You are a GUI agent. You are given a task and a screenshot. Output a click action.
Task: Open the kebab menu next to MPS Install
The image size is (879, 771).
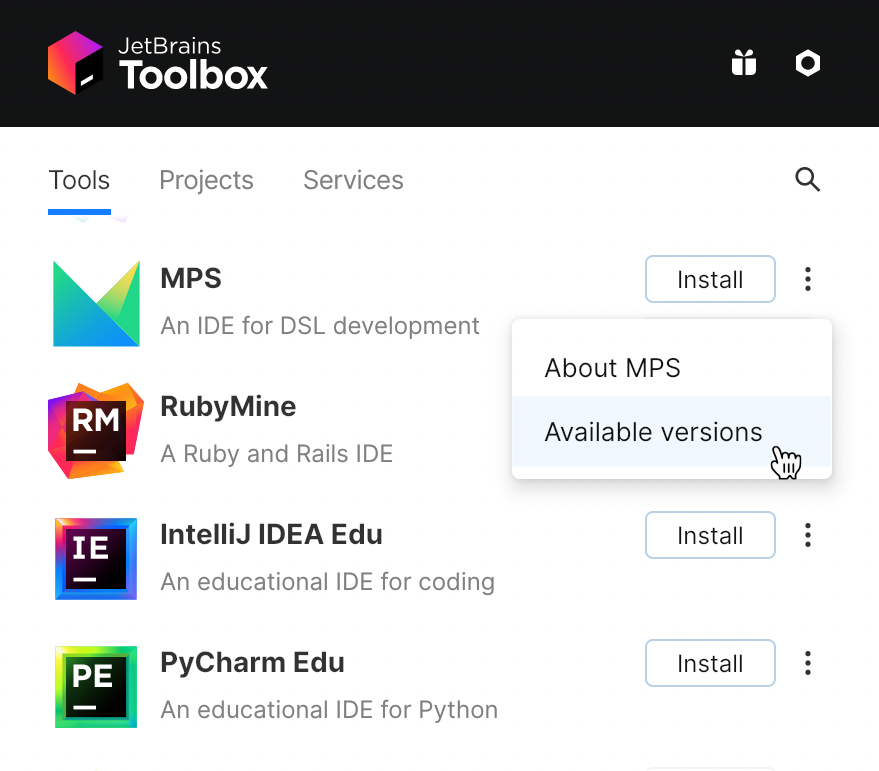coord(807,279)
